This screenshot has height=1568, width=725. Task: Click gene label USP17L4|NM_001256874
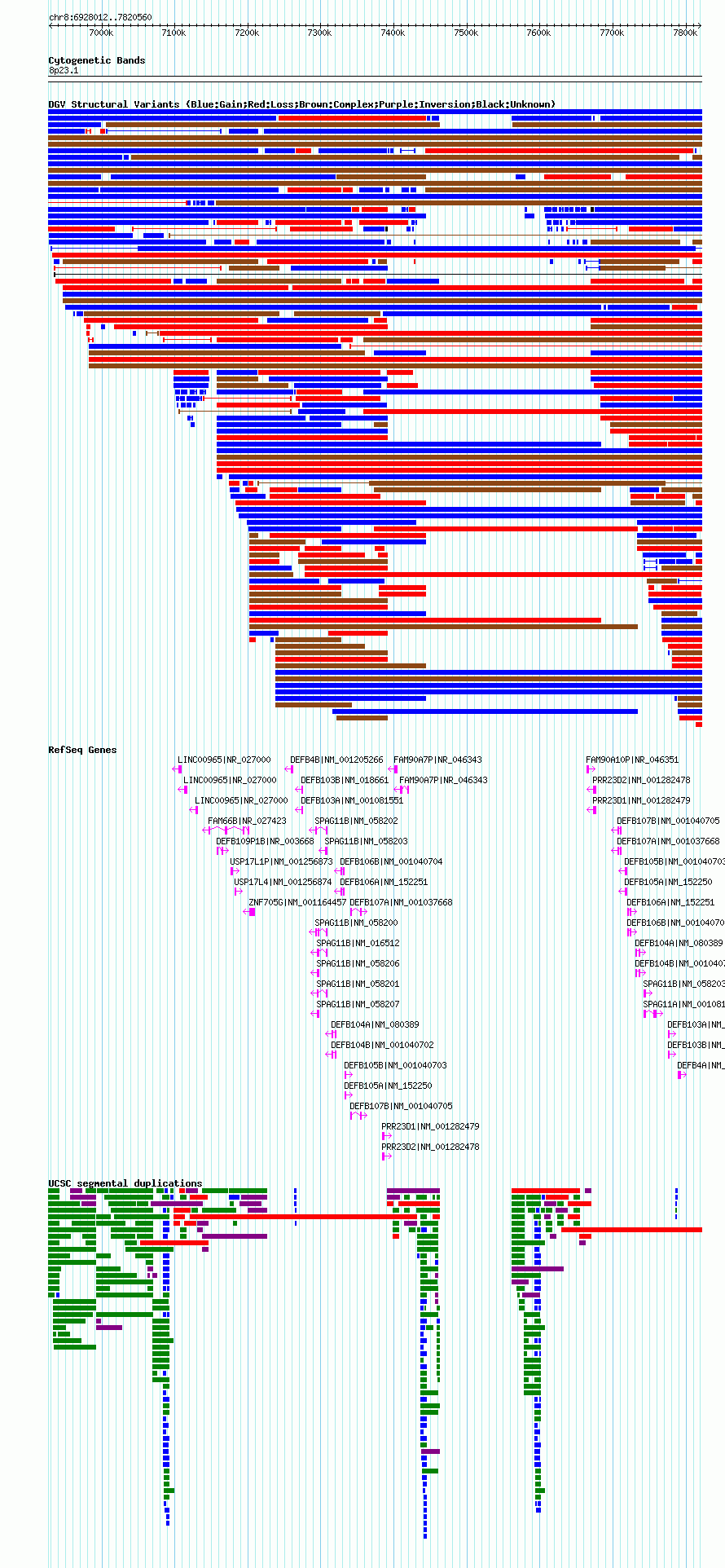tap(283, 882)
